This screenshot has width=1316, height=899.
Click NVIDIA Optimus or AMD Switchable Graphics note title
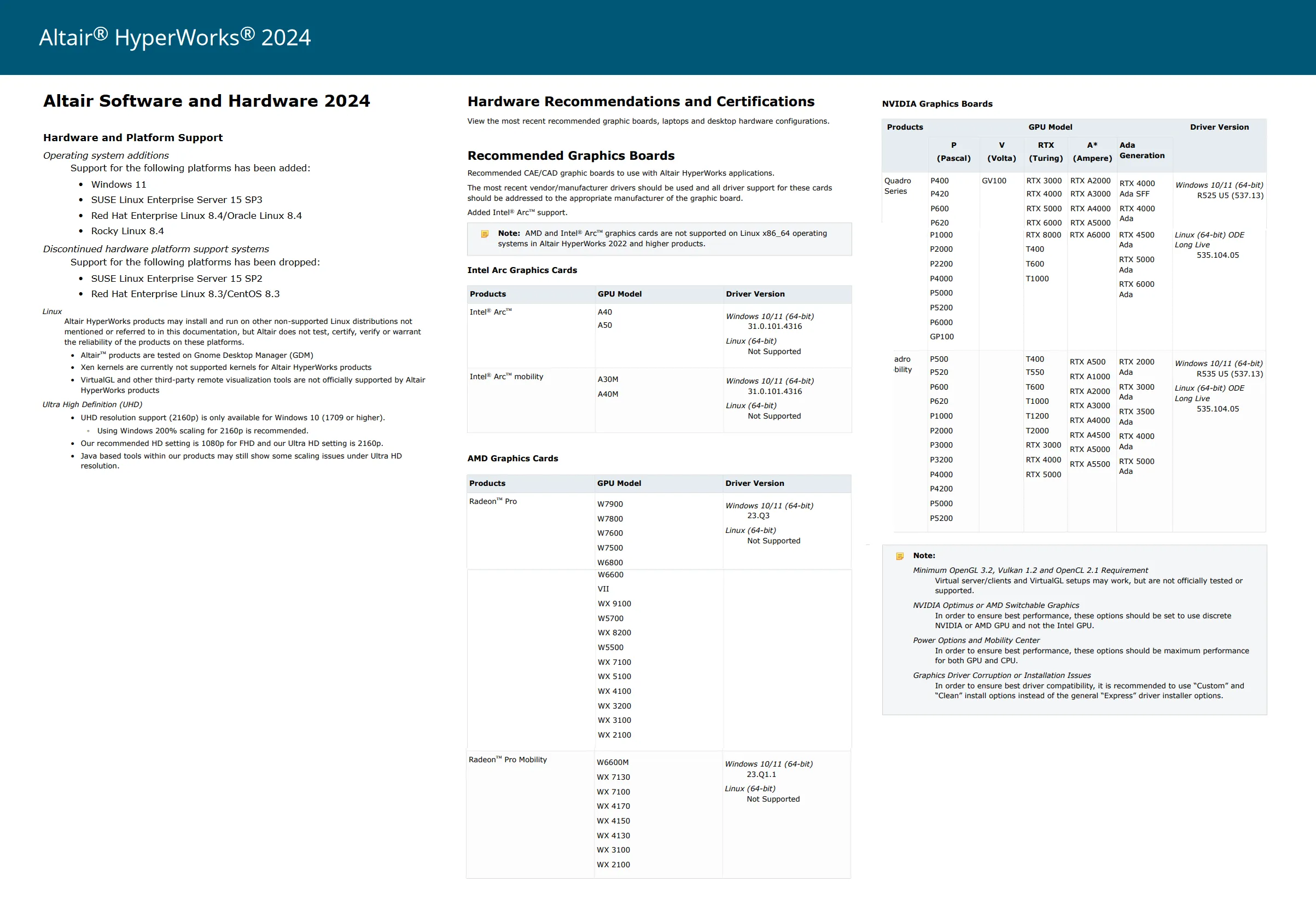[995, 606]
